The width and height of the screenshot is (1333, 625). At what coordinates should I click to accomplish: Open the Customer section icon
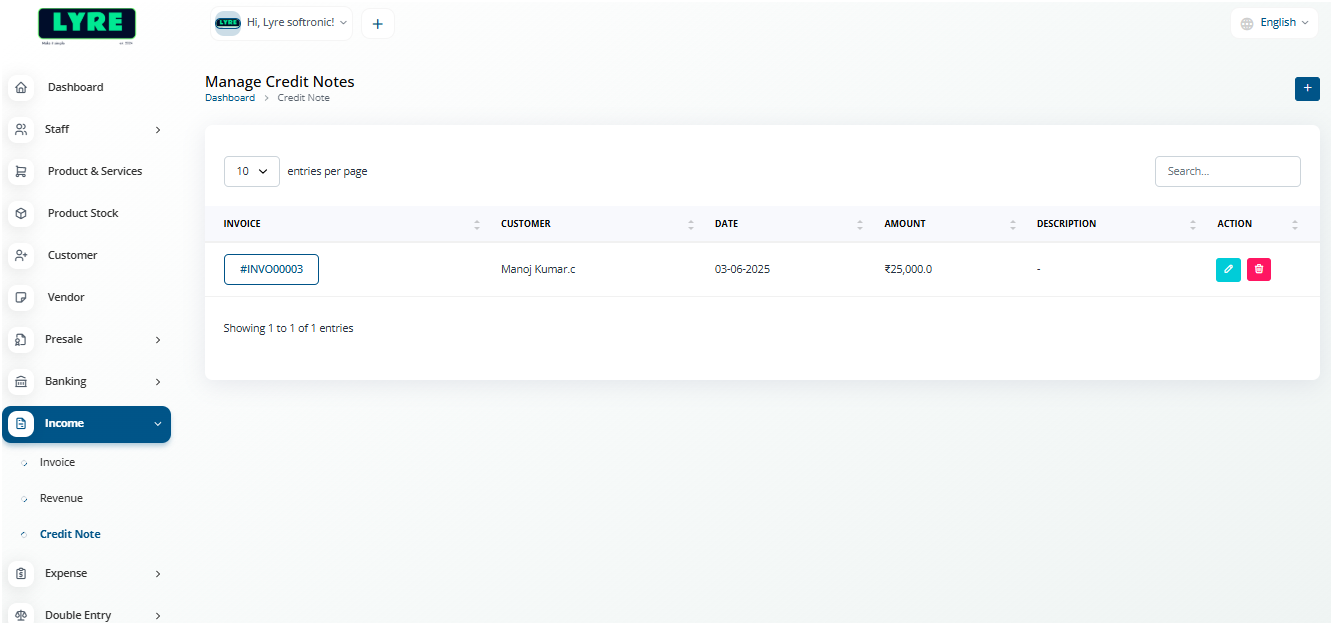[21, 255]
